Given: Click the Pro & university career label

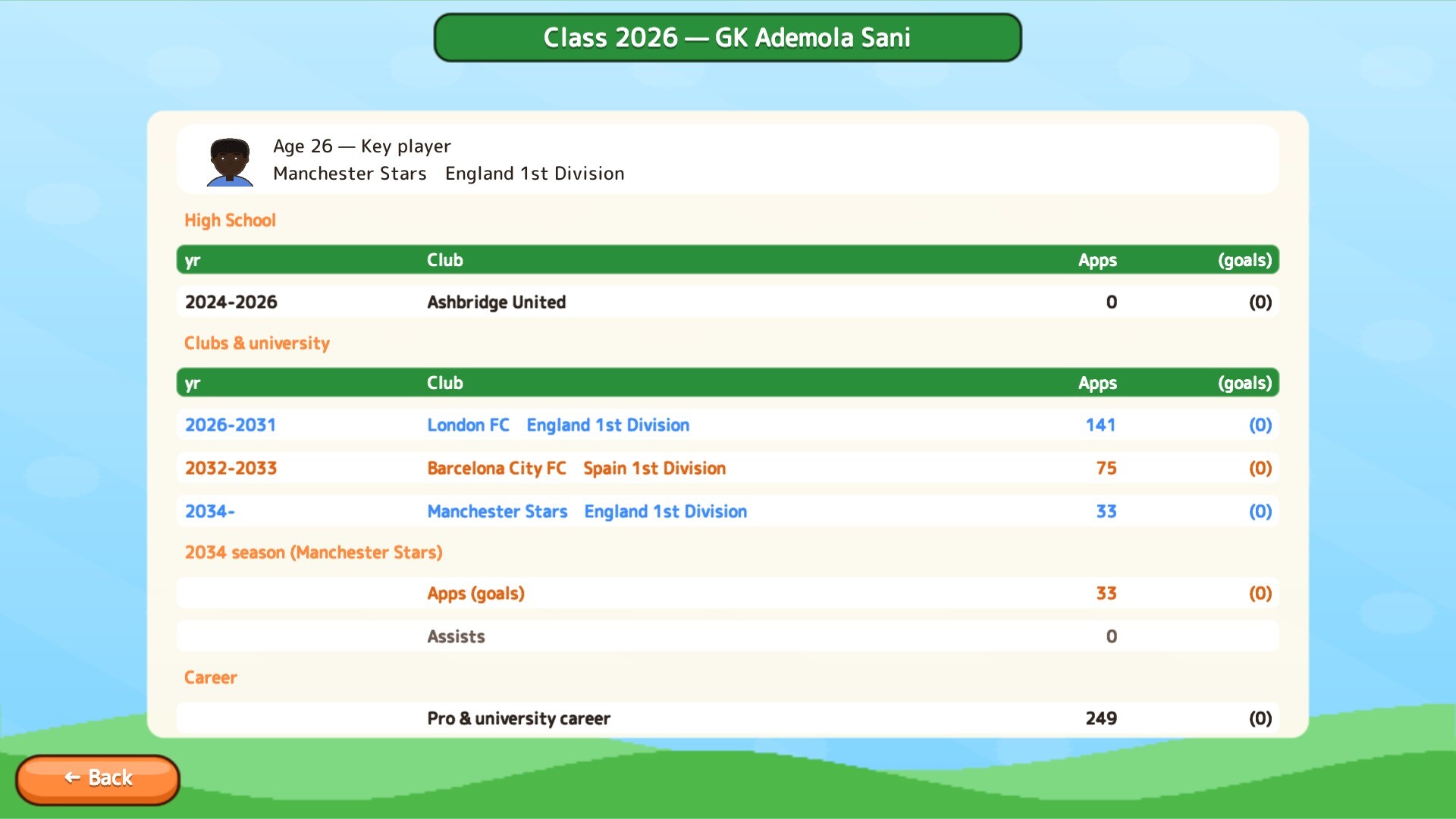Looking at the screenshot, I should [519, 718].
